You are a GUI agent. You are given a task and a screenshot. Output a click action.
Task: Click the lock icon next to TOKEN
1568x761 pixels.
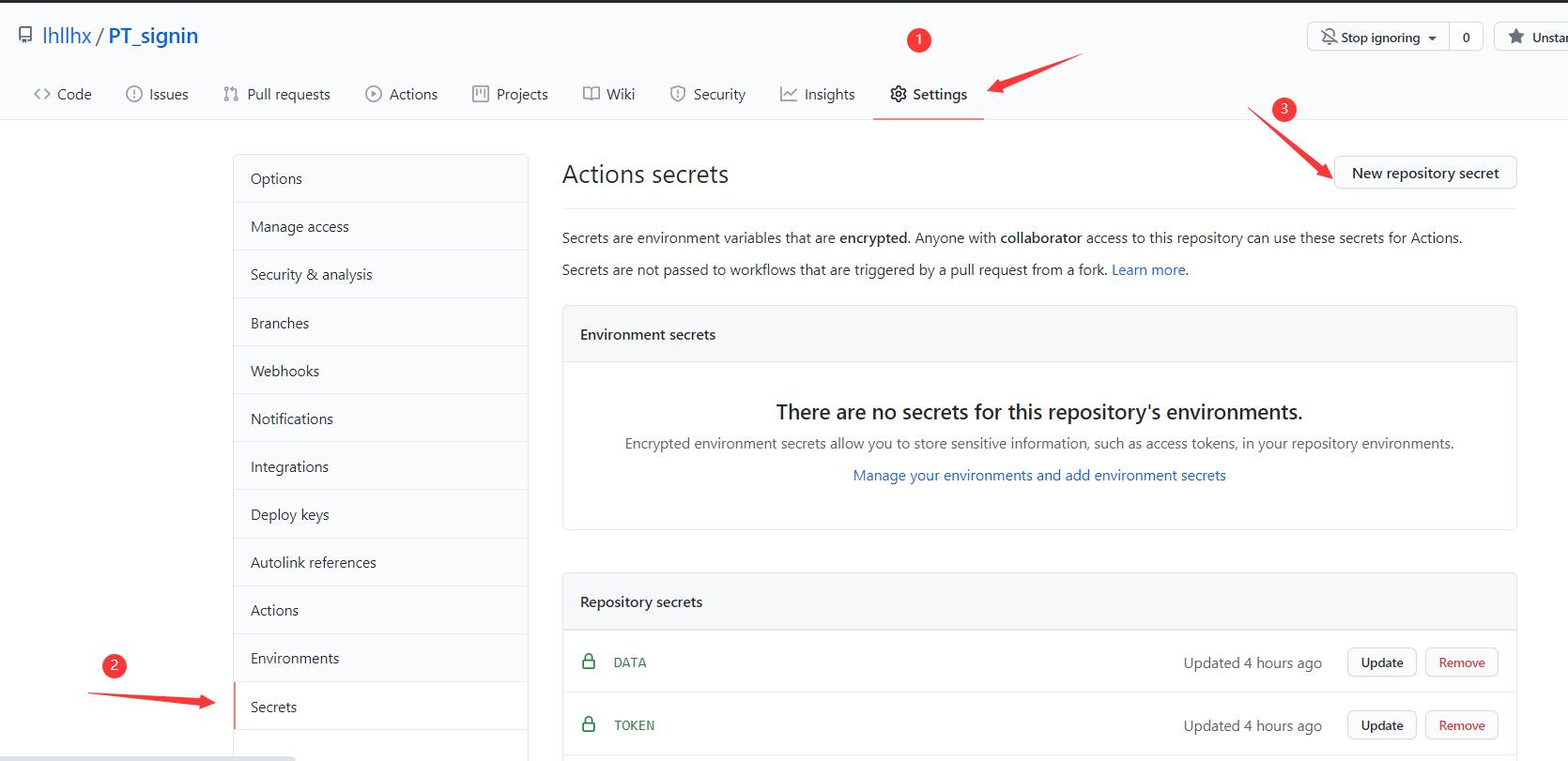coord(589,724)
